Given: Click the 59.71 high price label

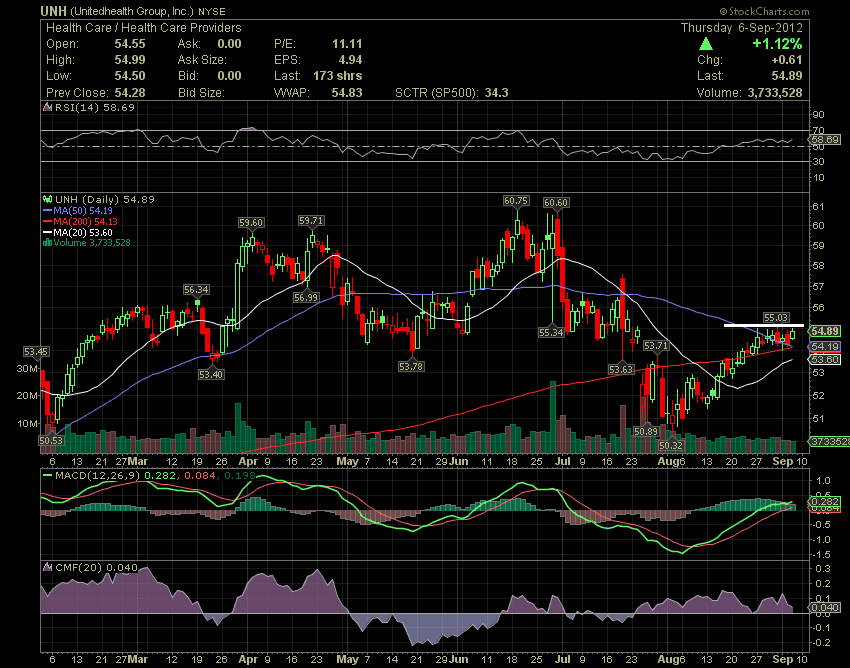Looking at the screenshot, I should [x=311, y=221].
